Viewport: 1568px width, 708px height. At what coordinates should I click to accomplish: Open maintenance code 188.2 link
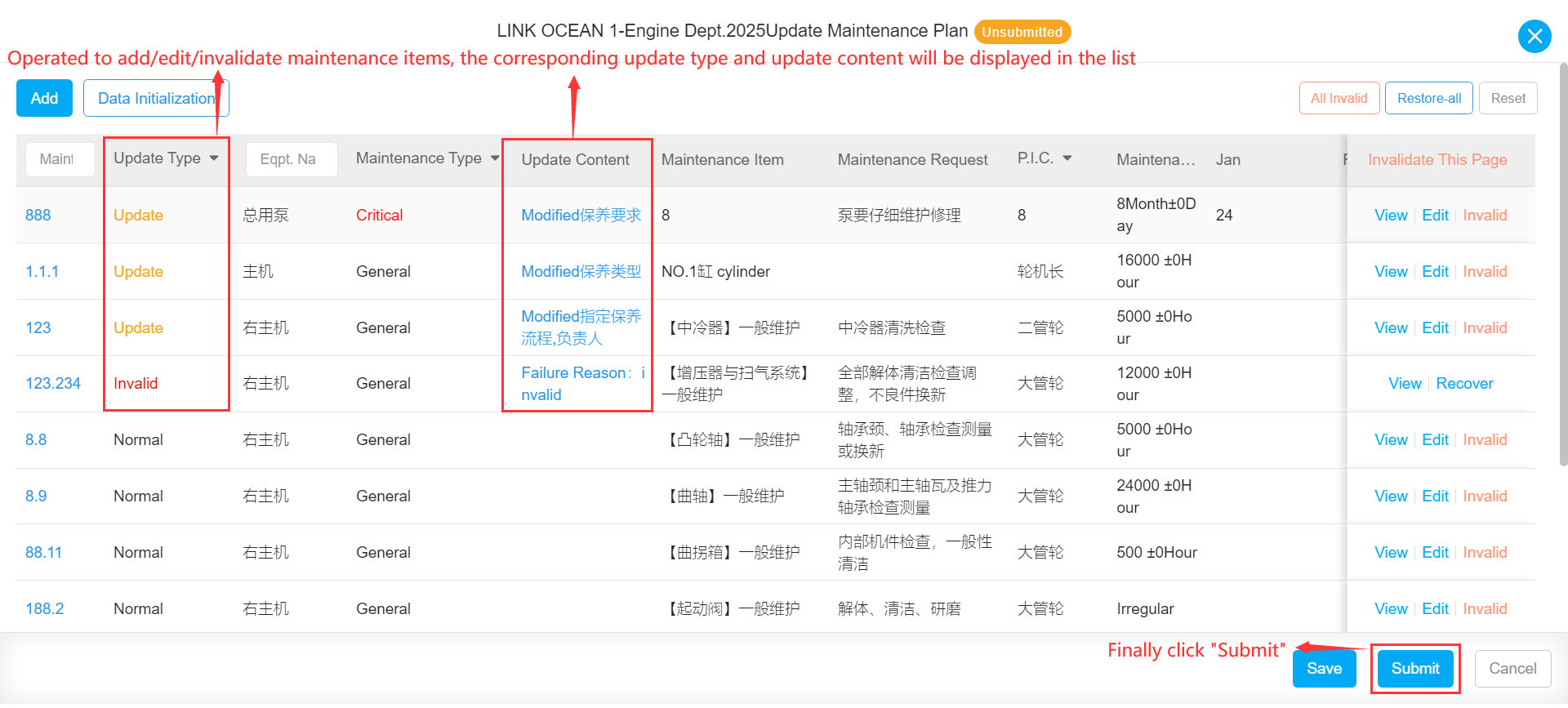coord(45,609)
